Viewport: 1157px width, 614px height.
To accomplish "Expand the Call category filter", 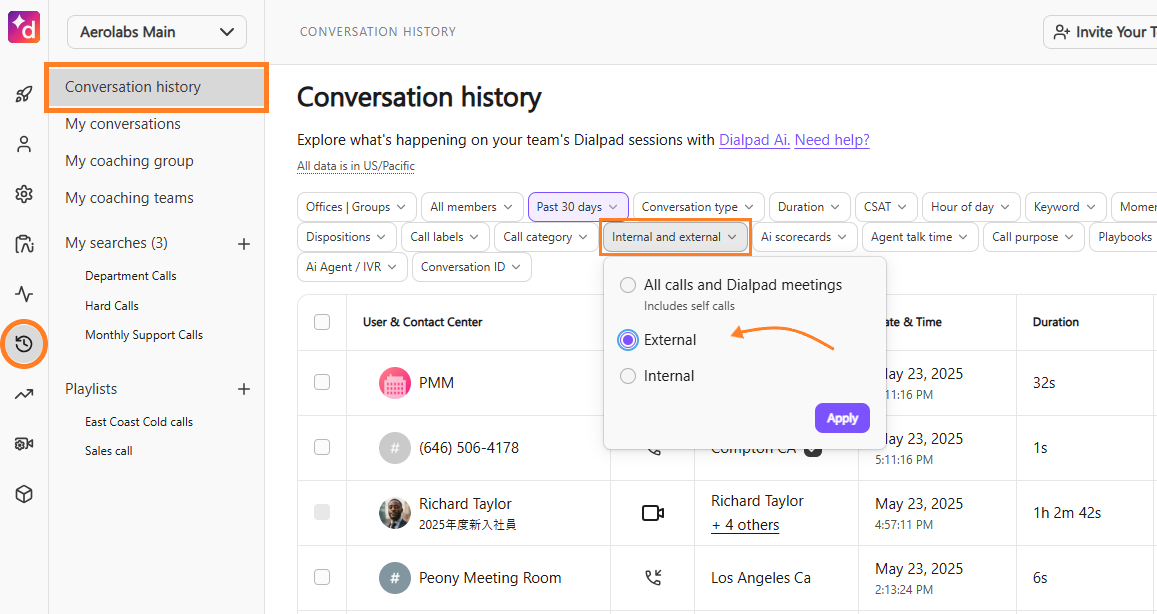I will click(546, 237).
